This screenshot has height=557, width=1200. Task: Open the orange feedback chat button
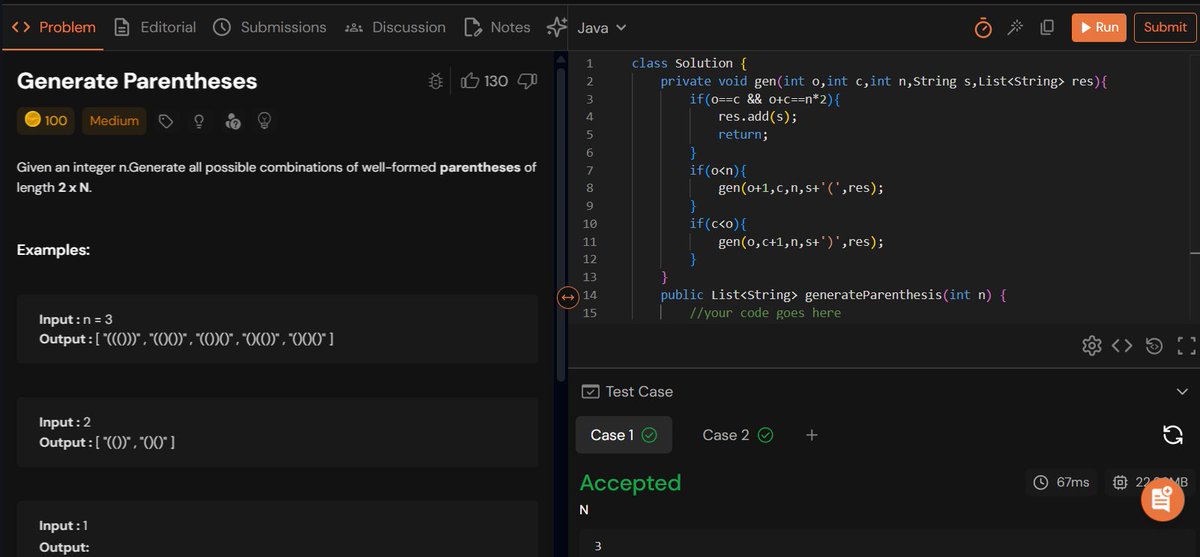coord(1162,499)
